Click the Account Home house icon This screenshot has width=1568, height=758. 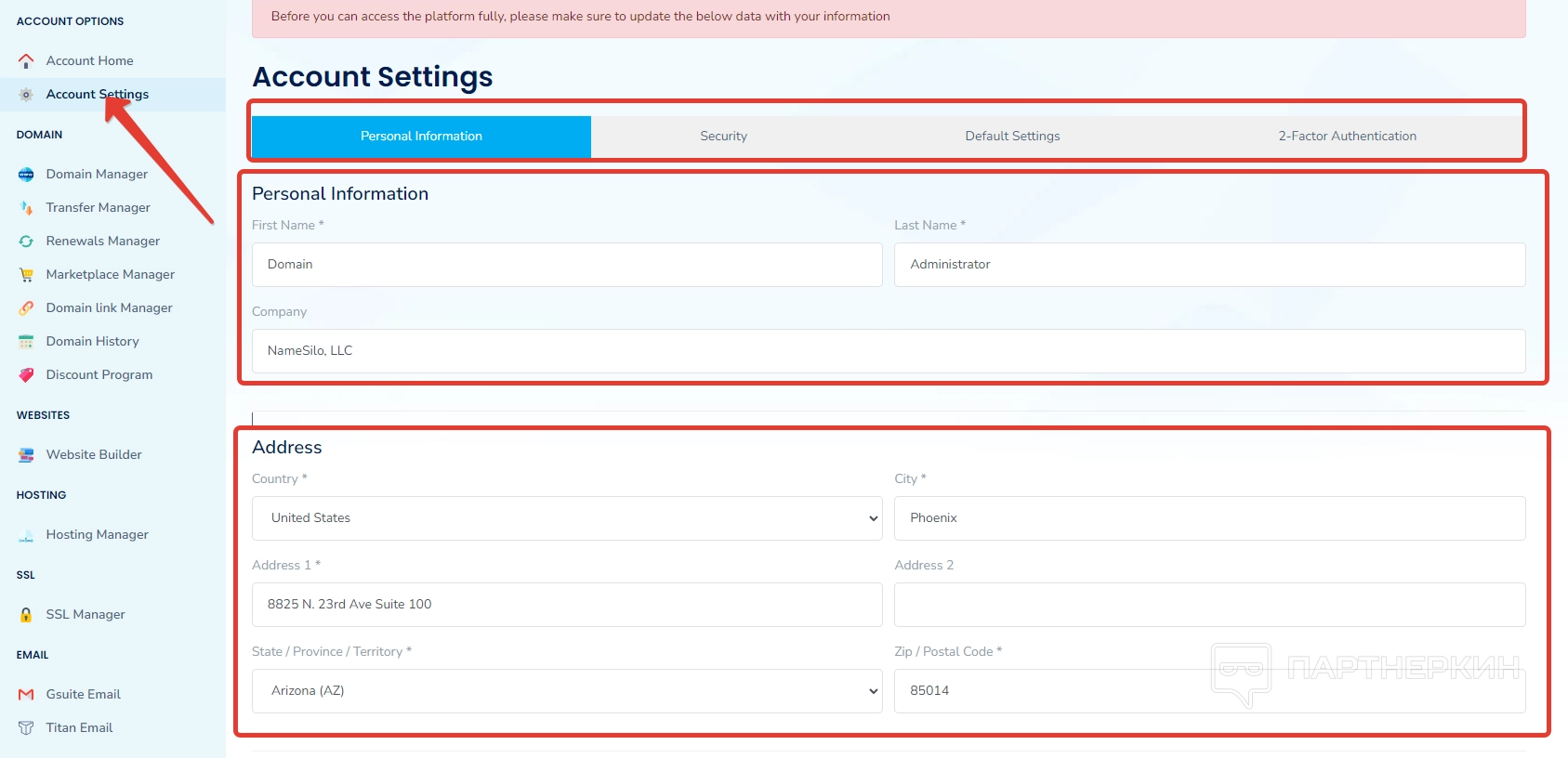click(26, 61)
